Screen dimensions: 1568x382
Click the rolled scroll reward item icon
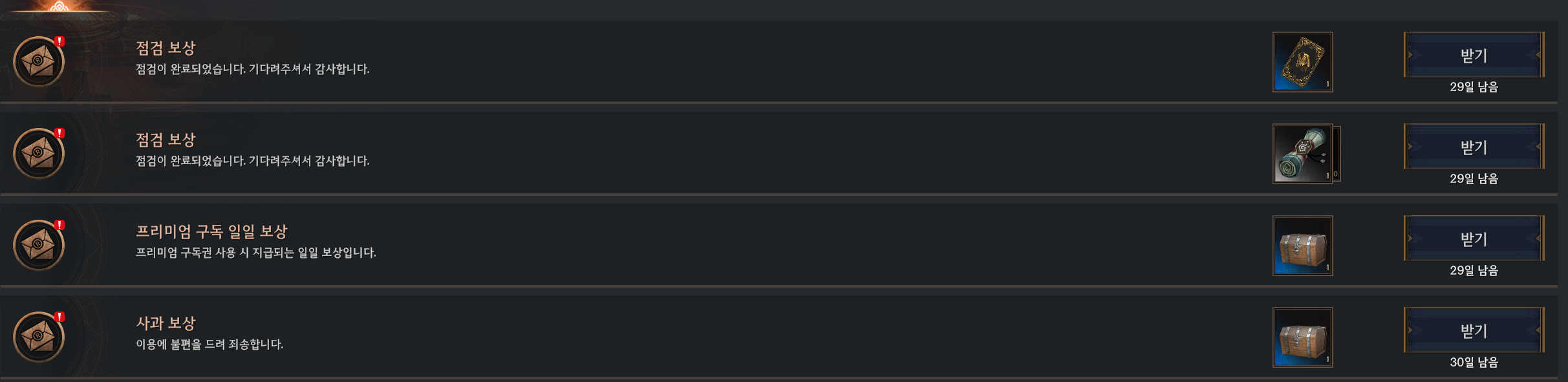pyautogui.click(x=1302, y=154)
